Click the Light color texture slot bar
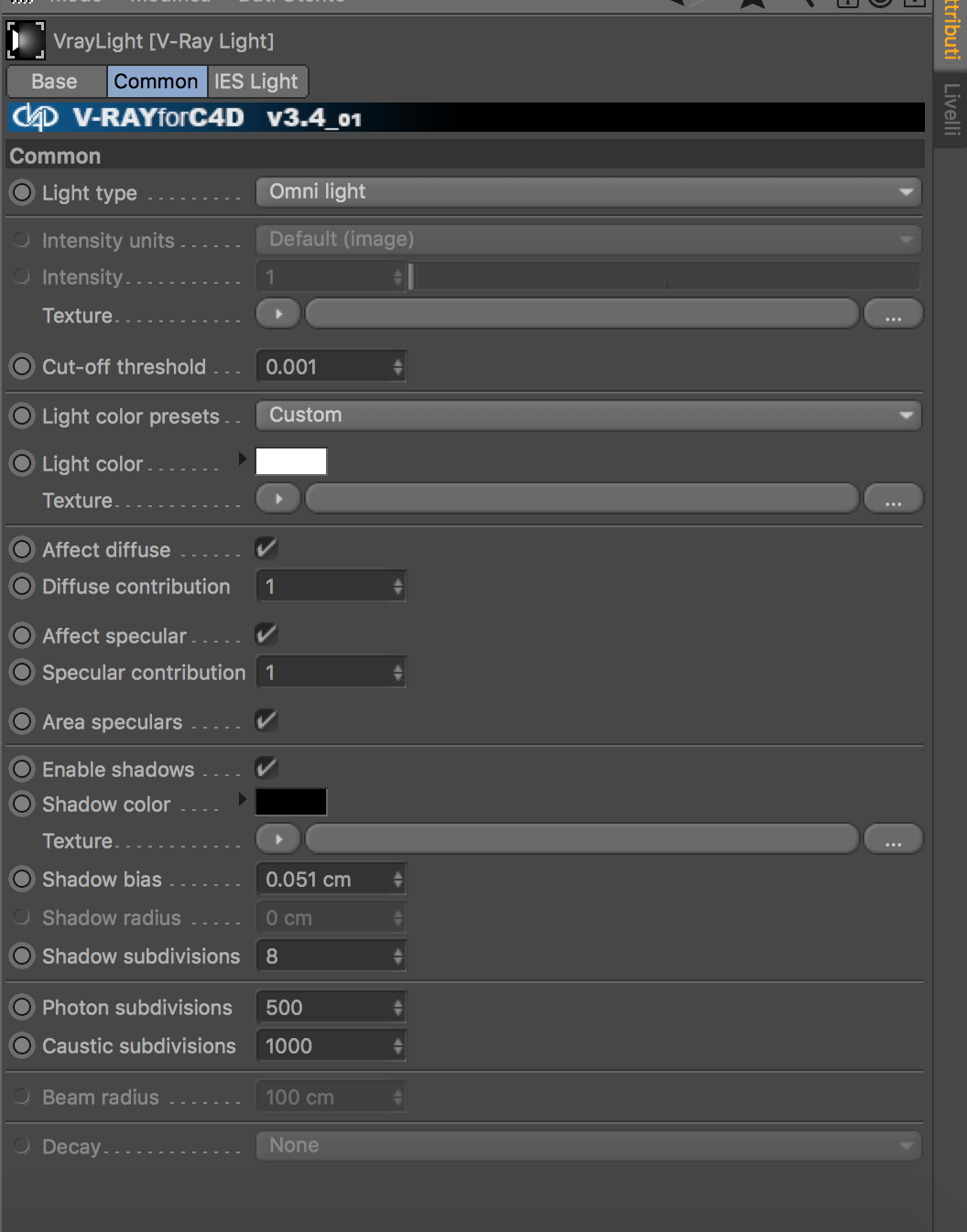 [x=582, y=499]
